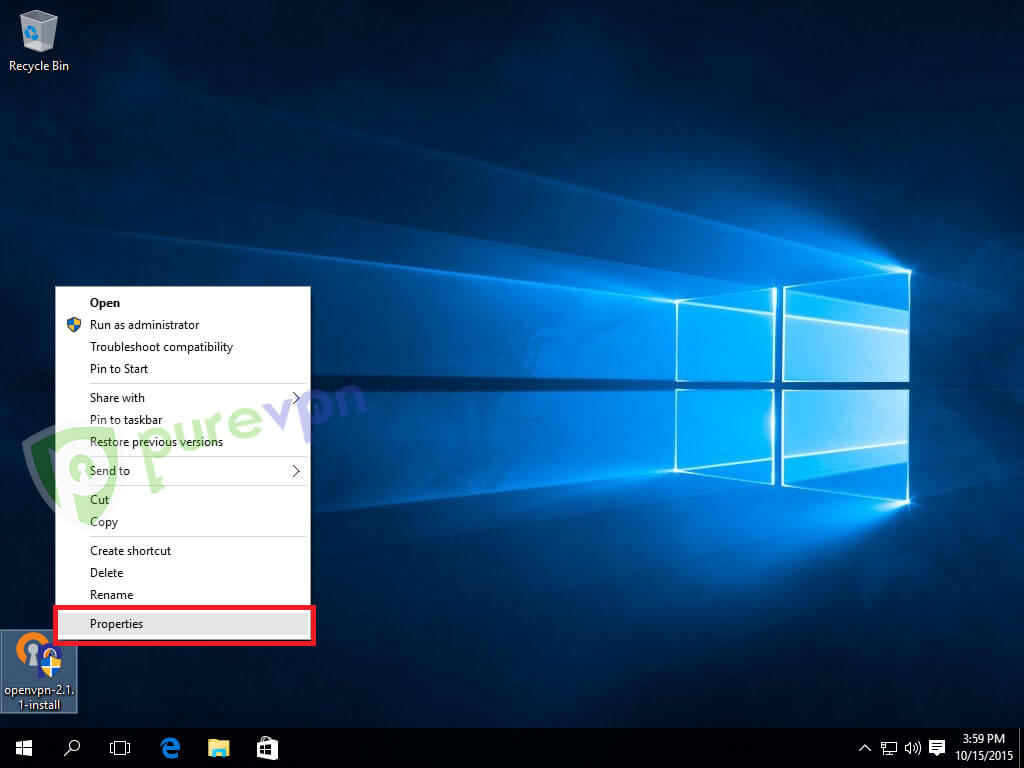Choose Copy from the context menu

[183, 522]
